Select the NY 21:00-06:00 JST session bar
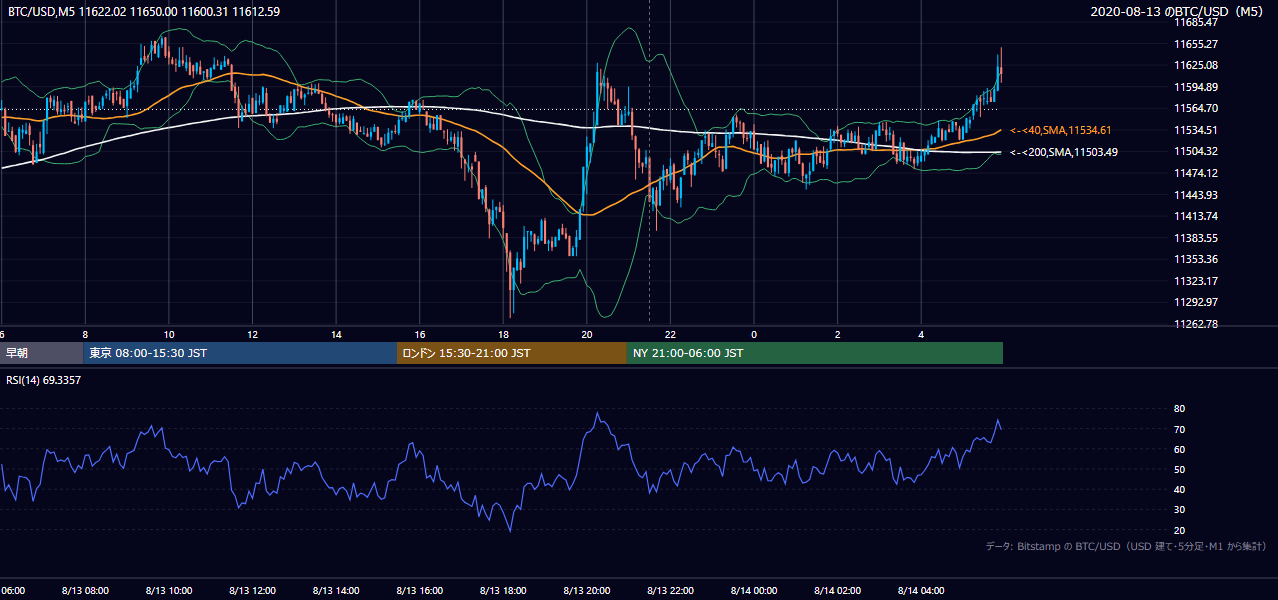Screen dimensions: 1278x600 tap(815, 353)
